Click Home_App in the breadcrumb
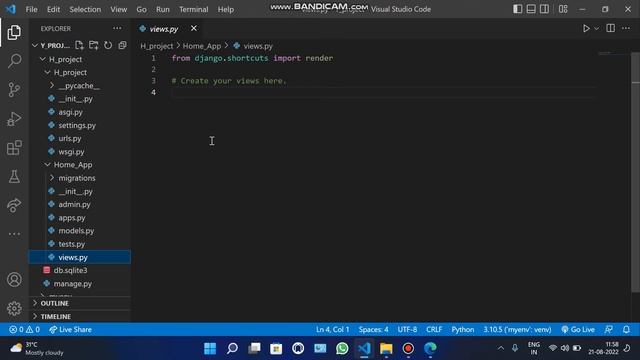 click(202, 46)
